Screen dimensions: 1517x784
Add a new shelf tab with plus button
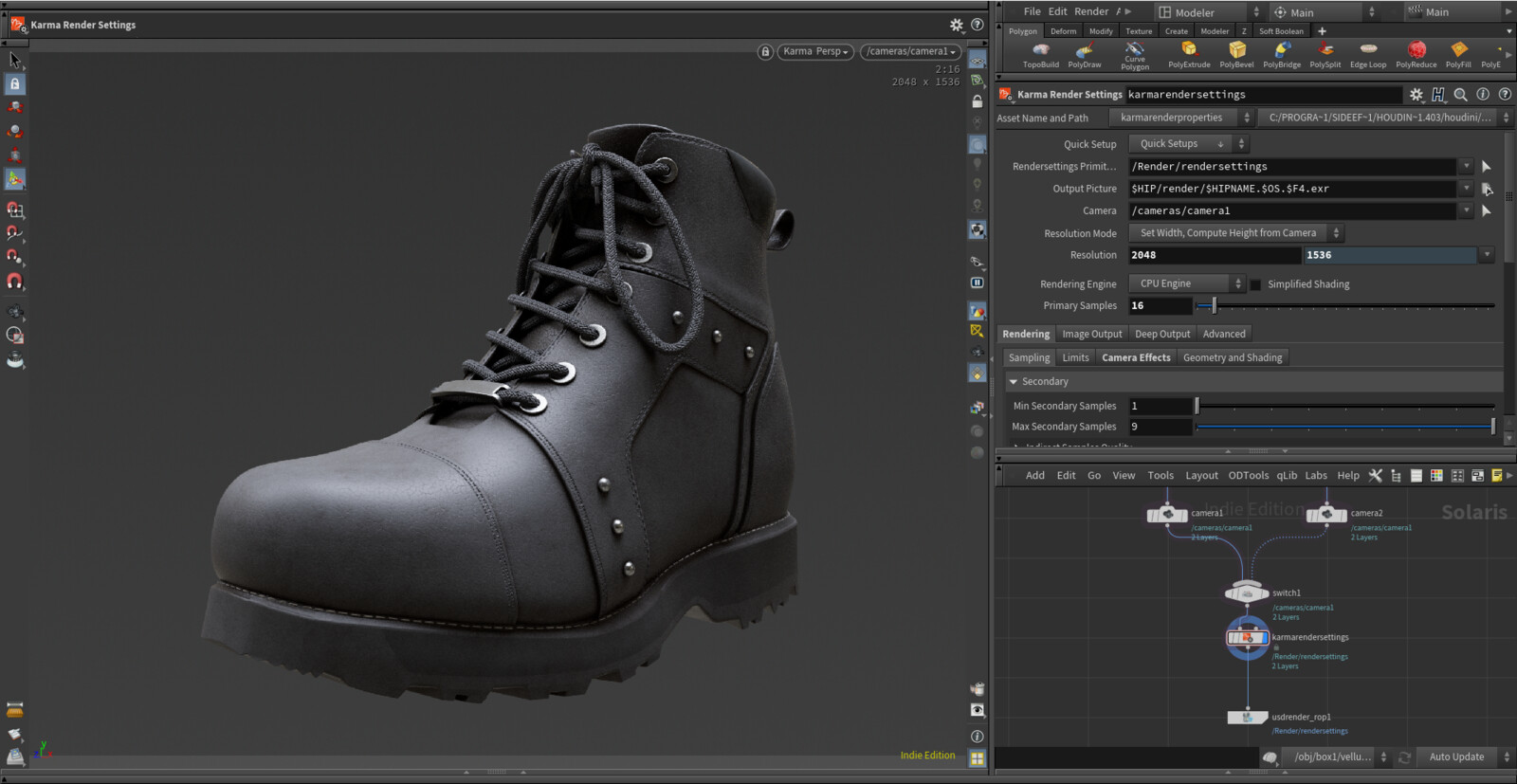pos(1322,31)
